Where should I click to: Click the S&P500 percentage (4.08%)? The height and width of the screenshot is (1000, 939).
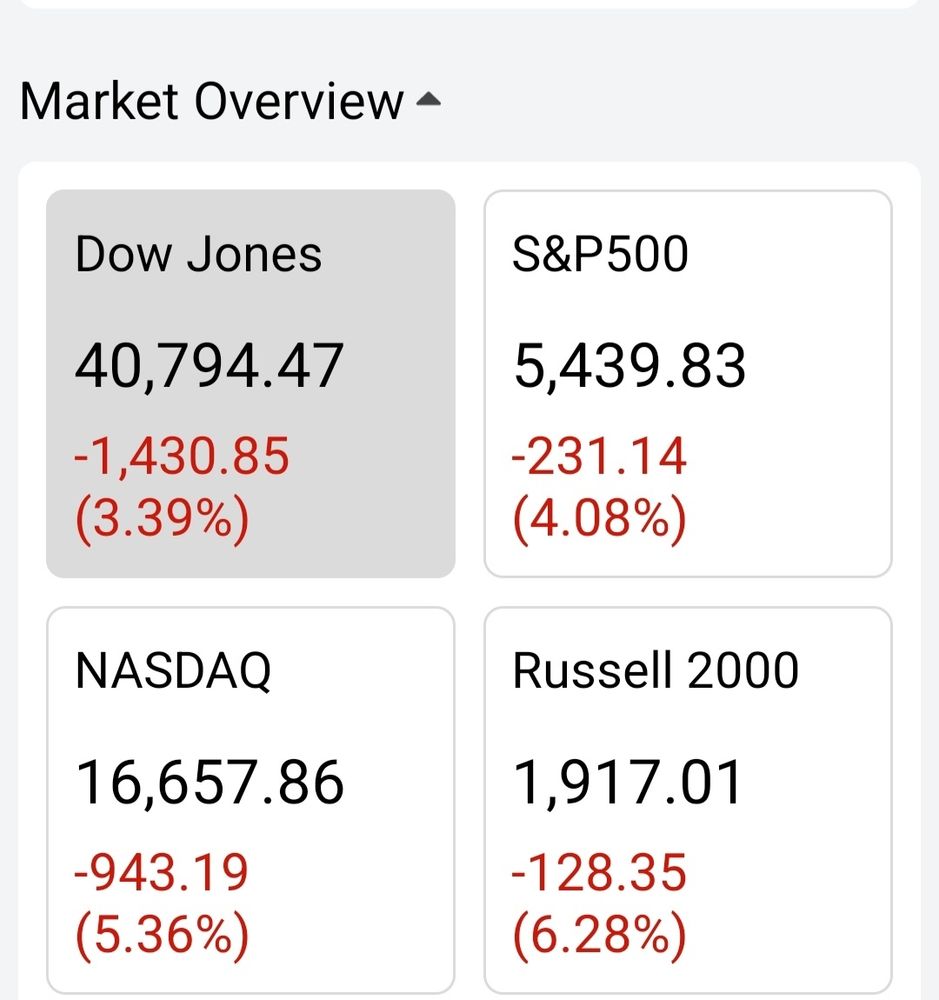click(599, 520)
